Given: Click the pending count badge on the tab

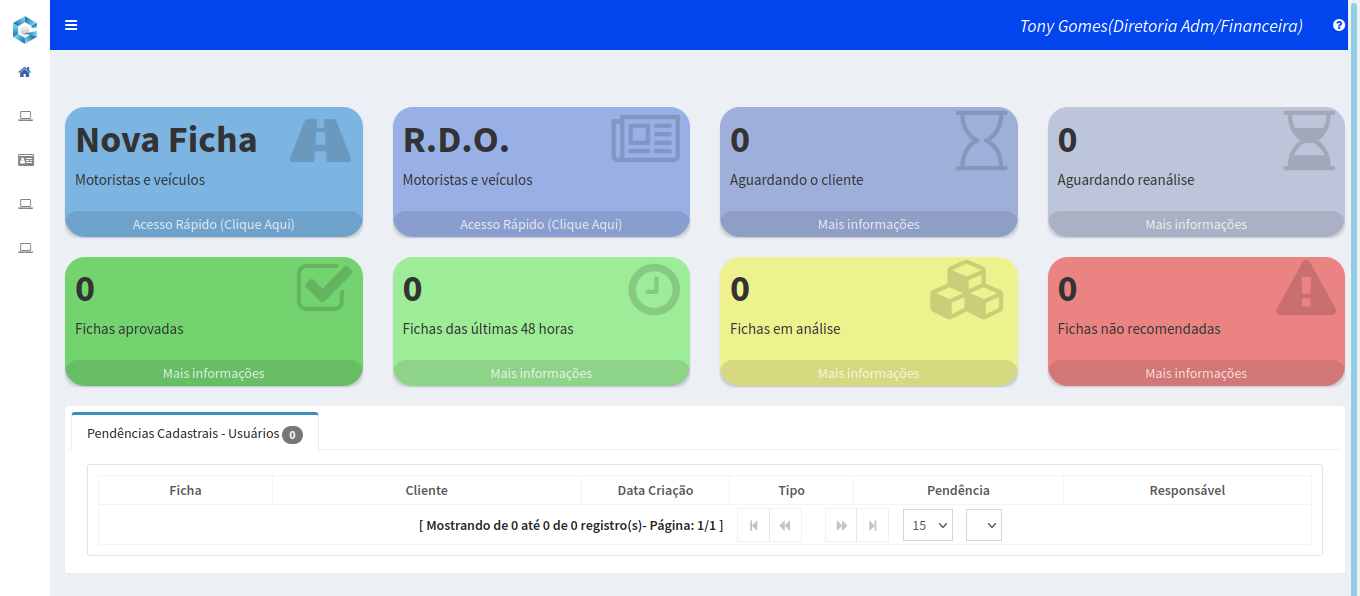Looking at the screenshot, I should [x=292, y=435].
